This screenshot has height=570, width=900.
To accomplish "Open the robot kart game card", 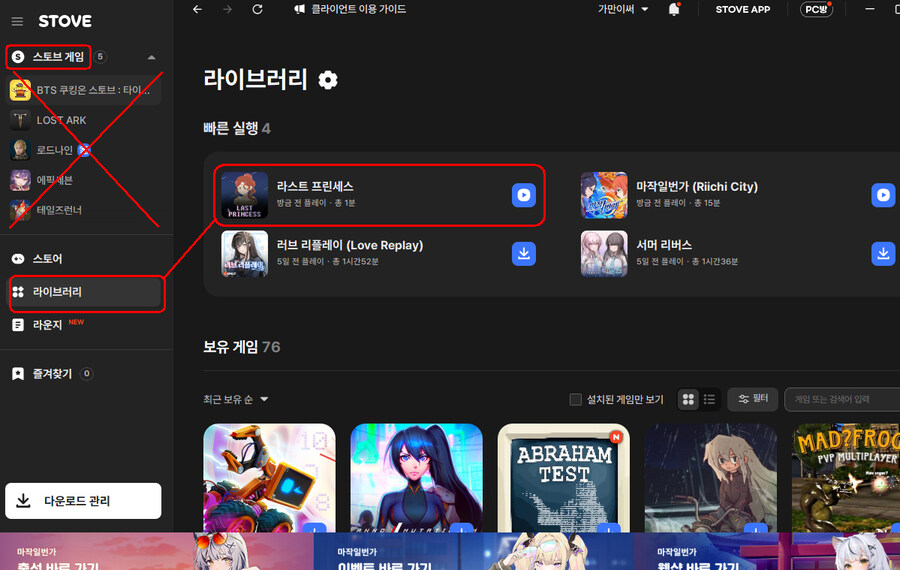I will (269, 478).
